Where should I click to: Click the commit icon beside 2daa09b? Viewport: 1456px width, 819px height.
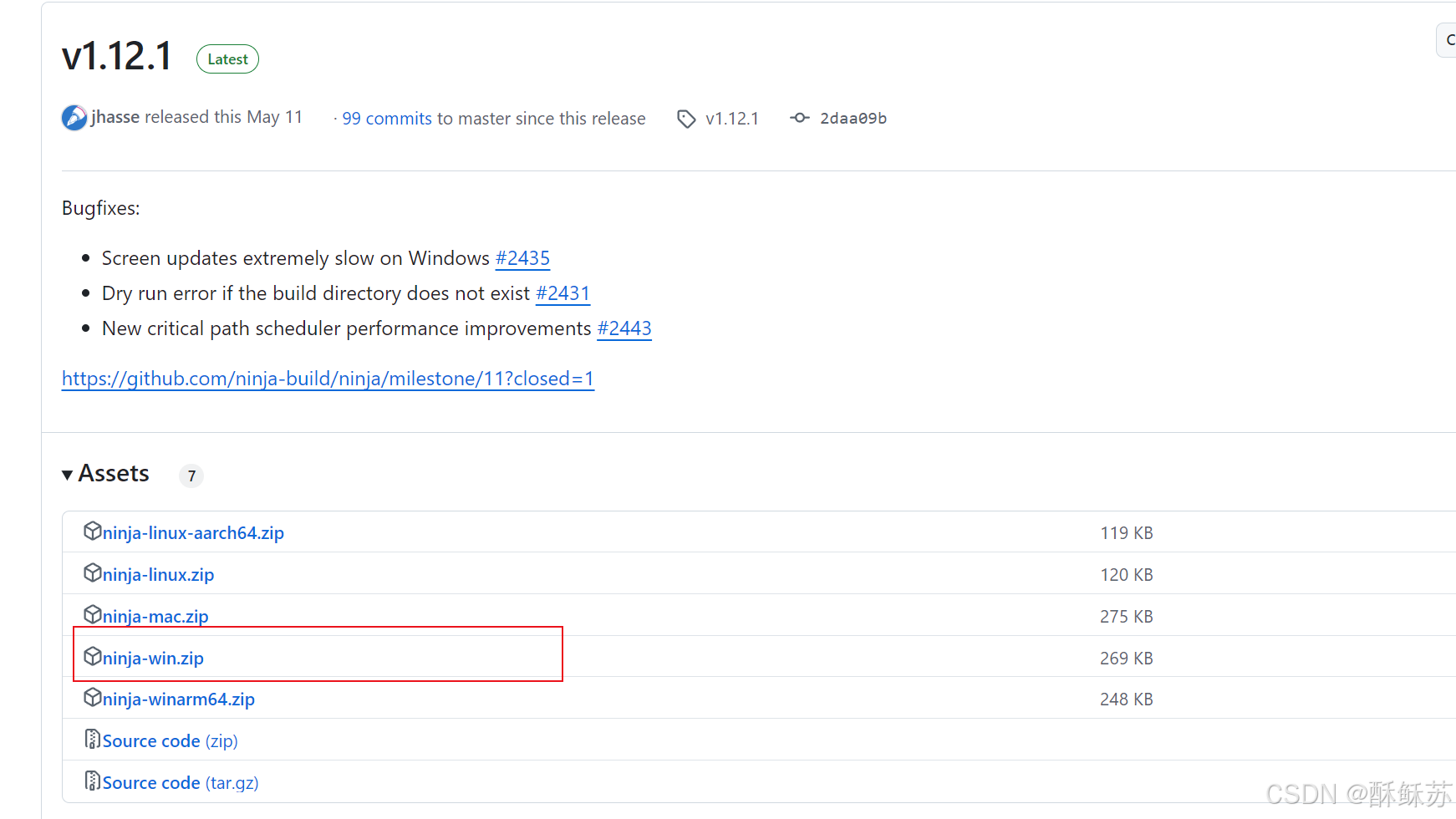click(x=800, y=118)
